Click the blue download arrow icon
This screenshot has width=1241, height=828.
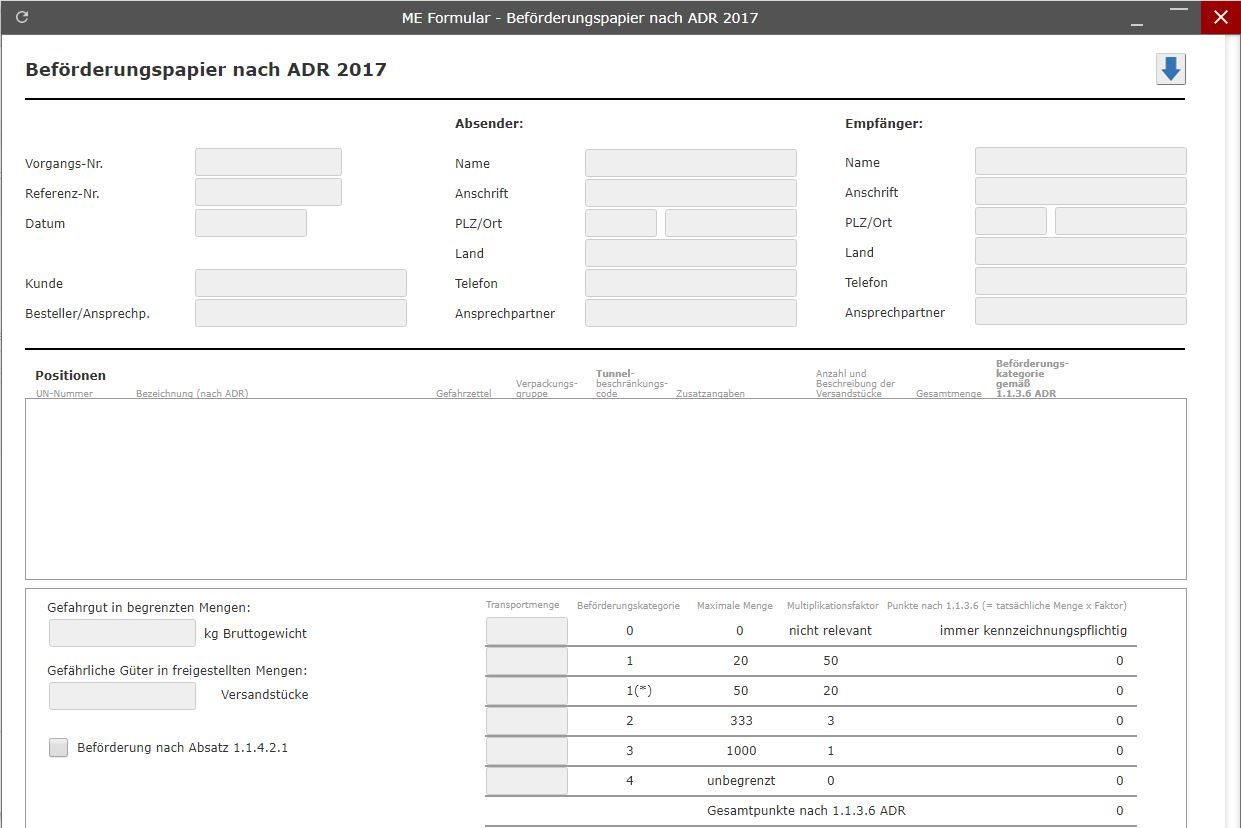[x=1170, y=69]
